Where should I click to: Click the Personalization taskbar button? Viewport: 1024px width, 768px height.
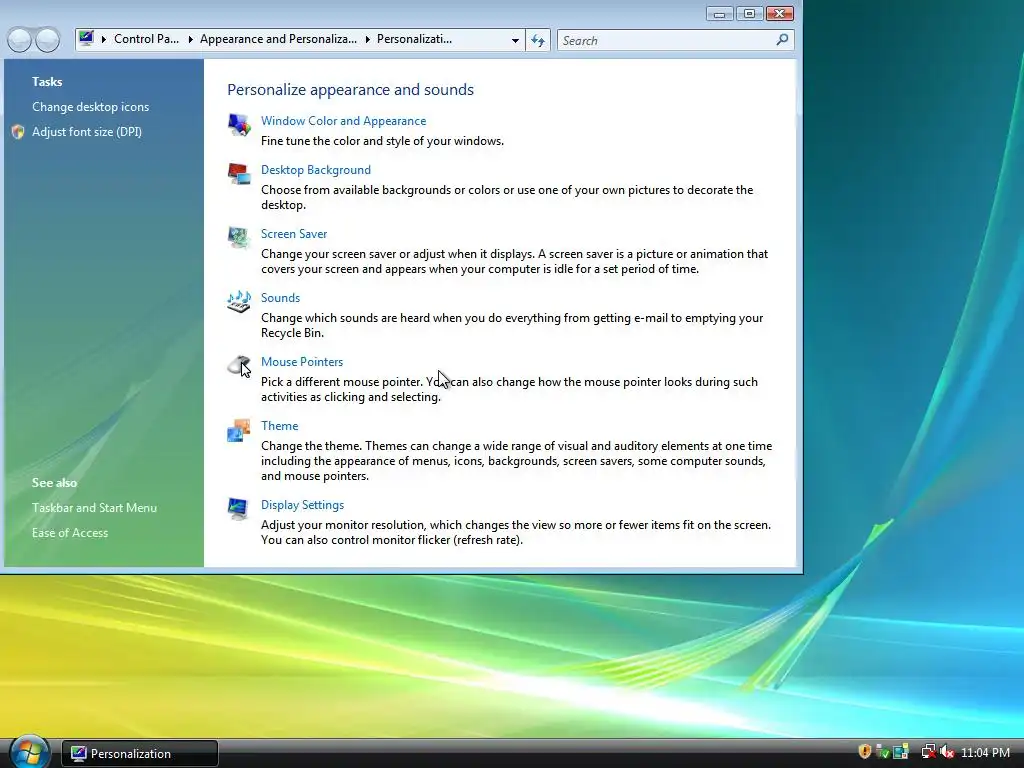click(x=140, y=753)
